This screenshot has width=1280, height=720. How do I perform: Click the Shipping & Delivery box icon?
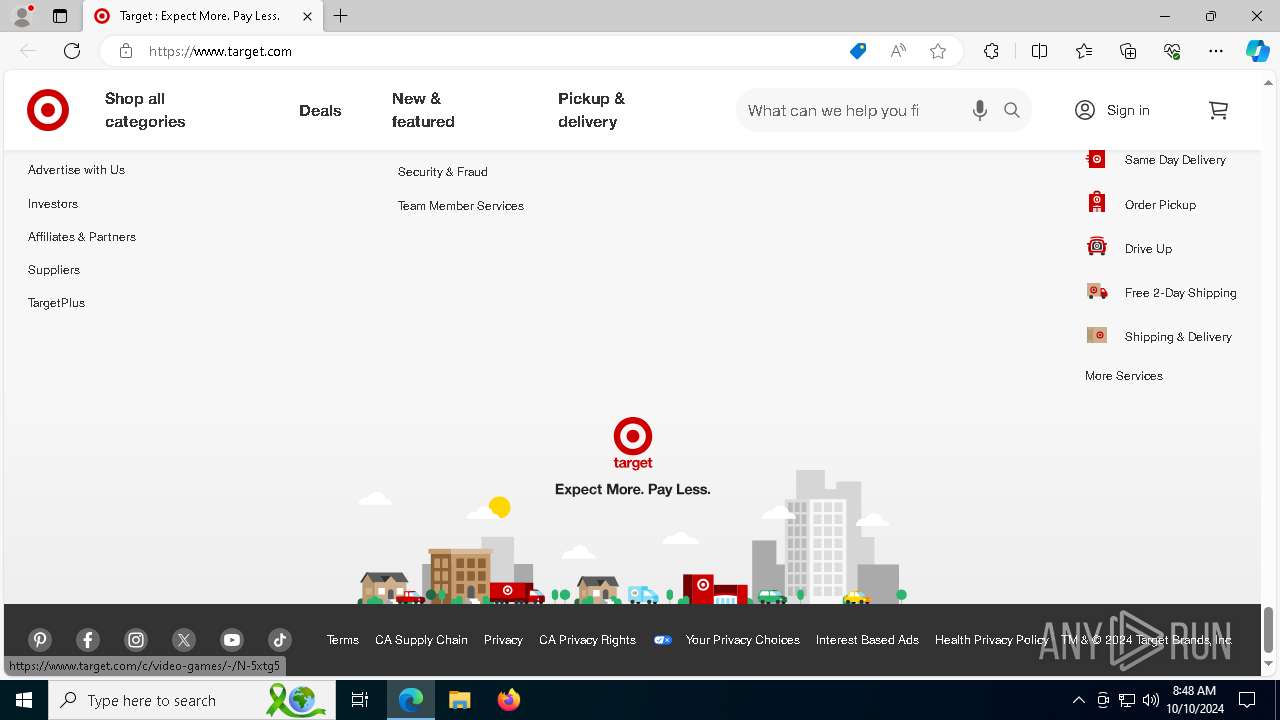point(1097,335)
